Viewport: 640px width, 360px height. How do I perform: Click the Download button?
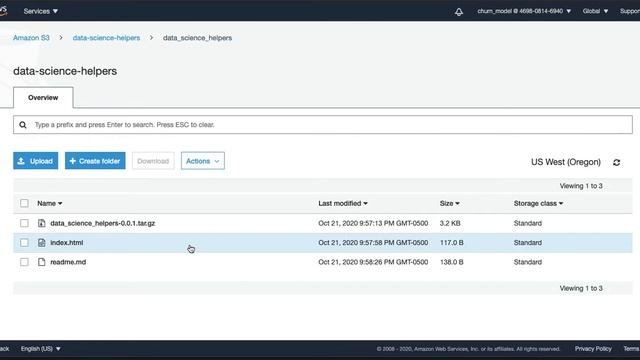coord(153,161)
